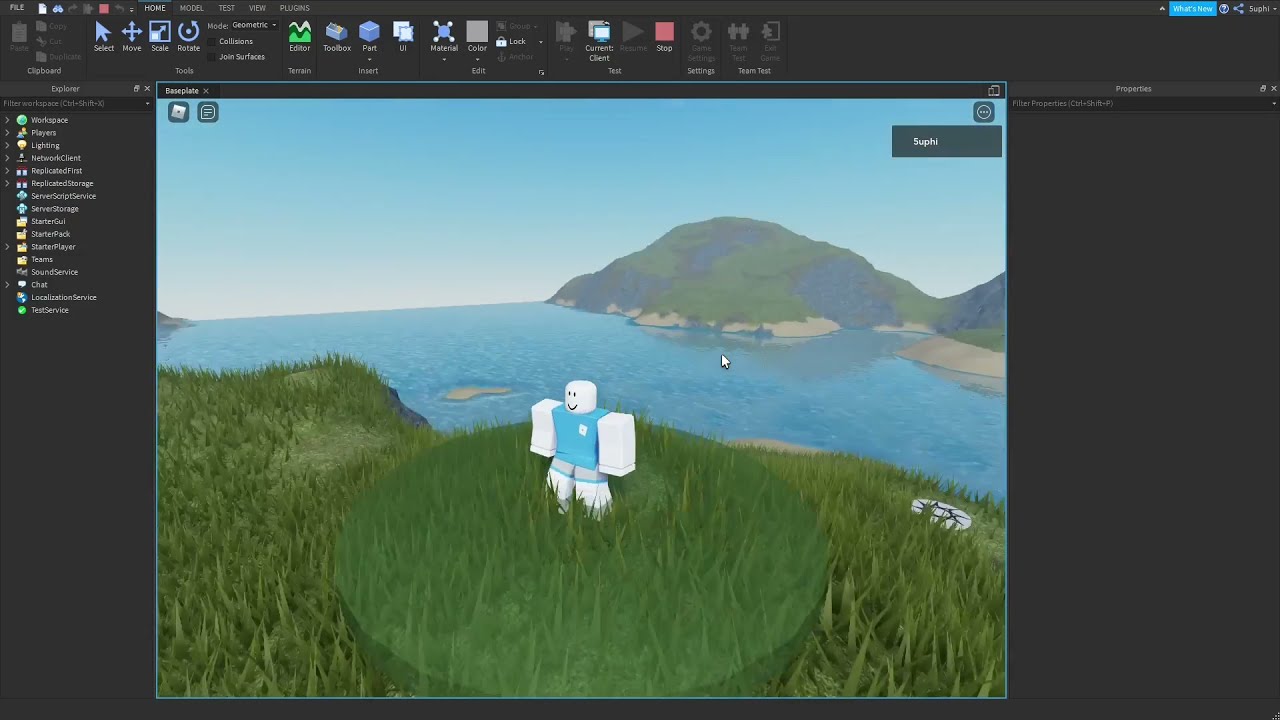Click the binoculars find icon
Viewport: 1280px width, 720px height.
point(57,8)
